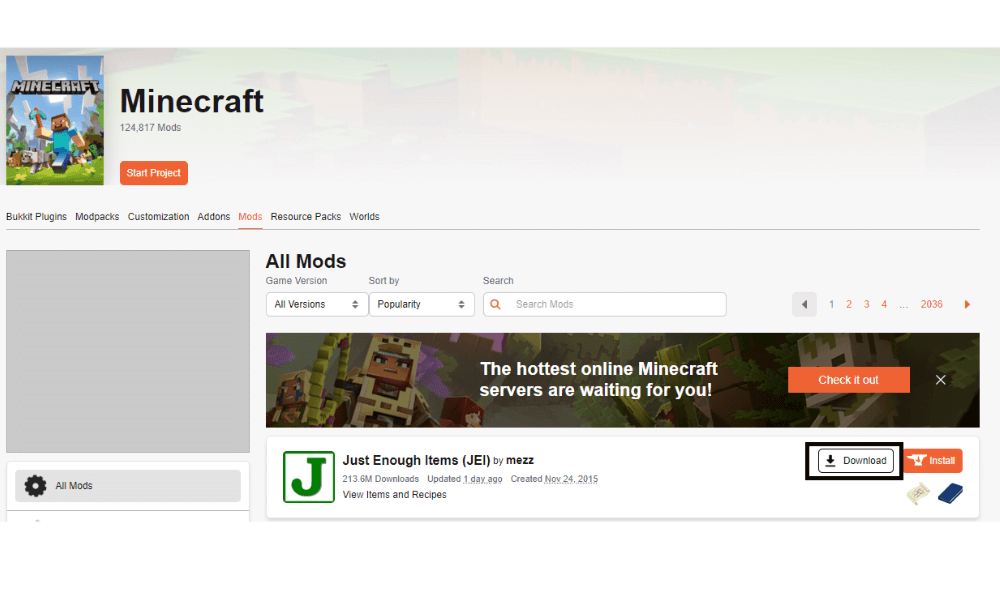Close the Minecraft servers banner
Image resolution: width=1000 pixels, height=600 pixels.
940,380
